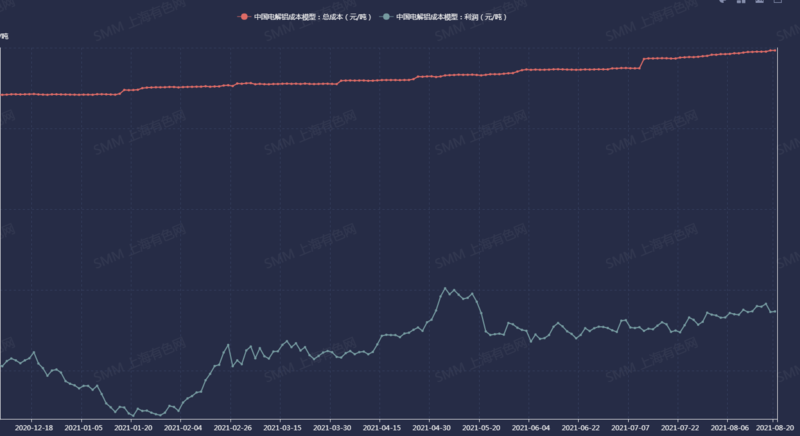Select the last data point of the red total-cost line
Viewport: 800px width, 436px height.
click(x=776, y=50)
